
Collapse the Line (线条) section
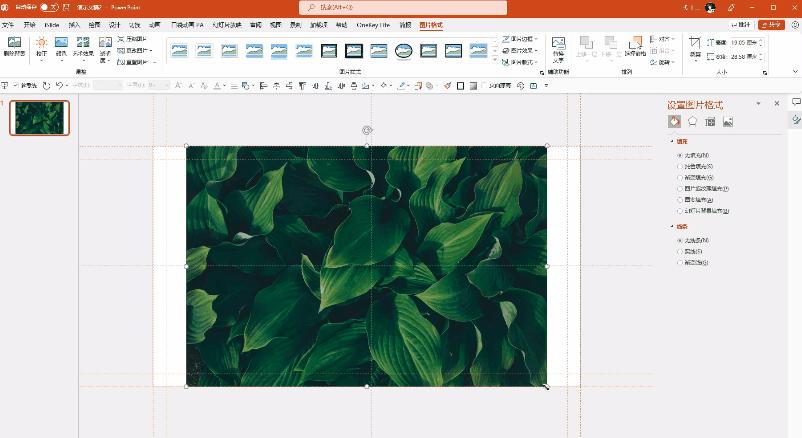point(672,226)
